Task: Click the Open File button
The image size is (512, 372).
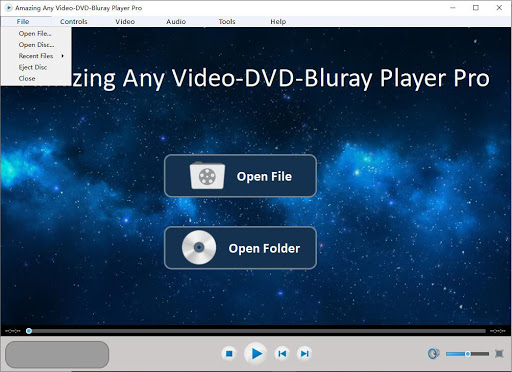Action: pyautogui.click(x=240, y=176)
